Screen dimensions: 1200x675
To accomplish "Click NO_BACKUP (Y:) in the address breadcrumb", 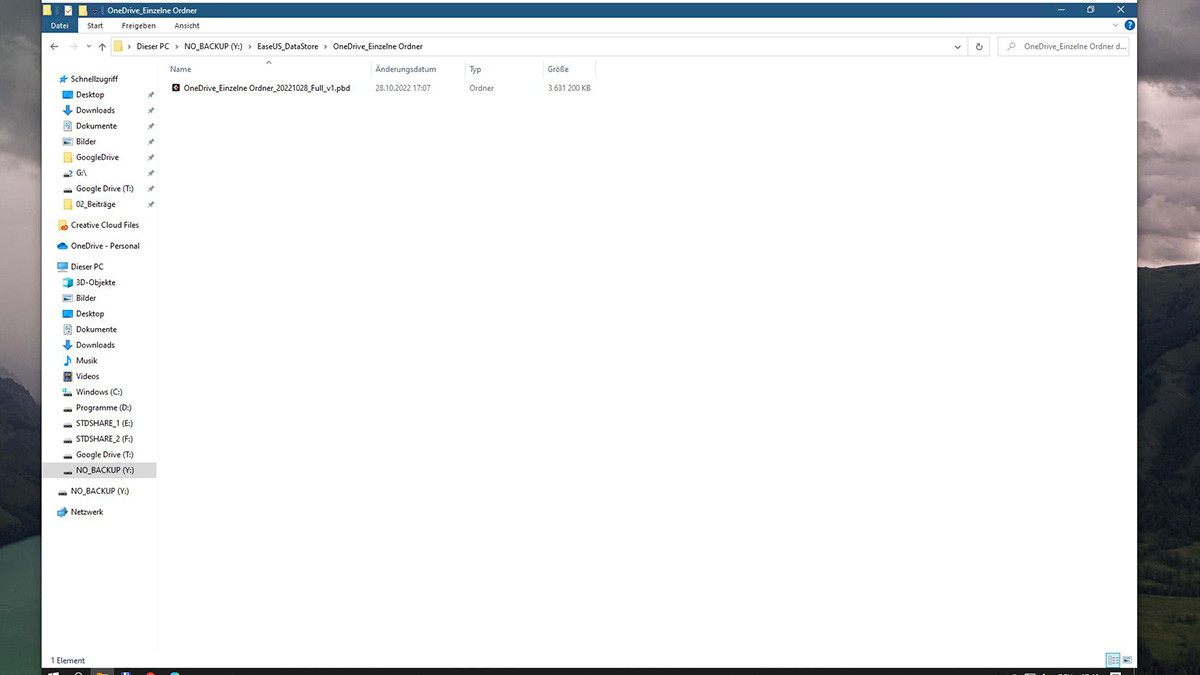I will click(x=213, y=46).
